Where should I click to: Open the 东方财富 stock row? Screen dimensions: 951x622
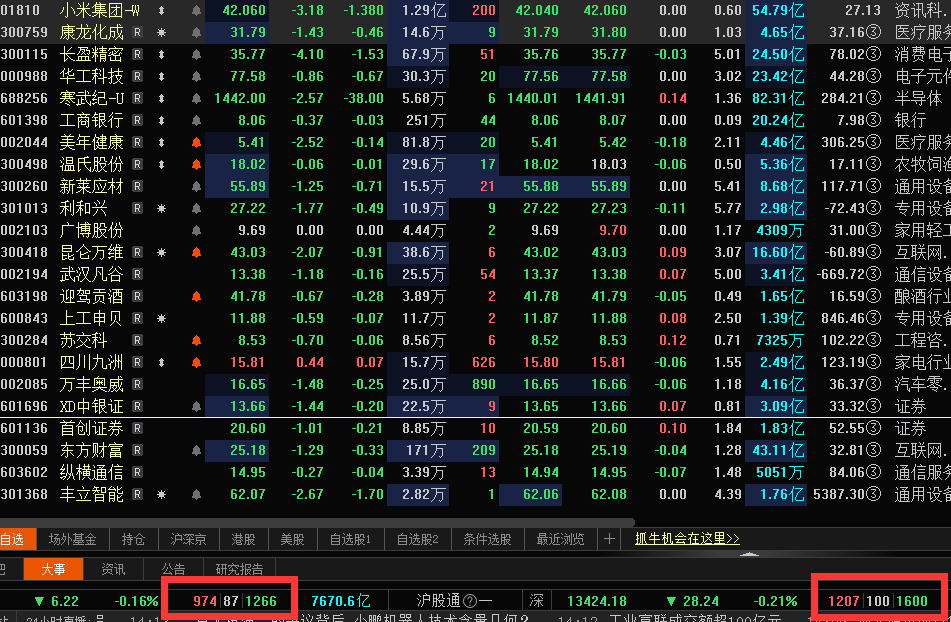point(476,450)
